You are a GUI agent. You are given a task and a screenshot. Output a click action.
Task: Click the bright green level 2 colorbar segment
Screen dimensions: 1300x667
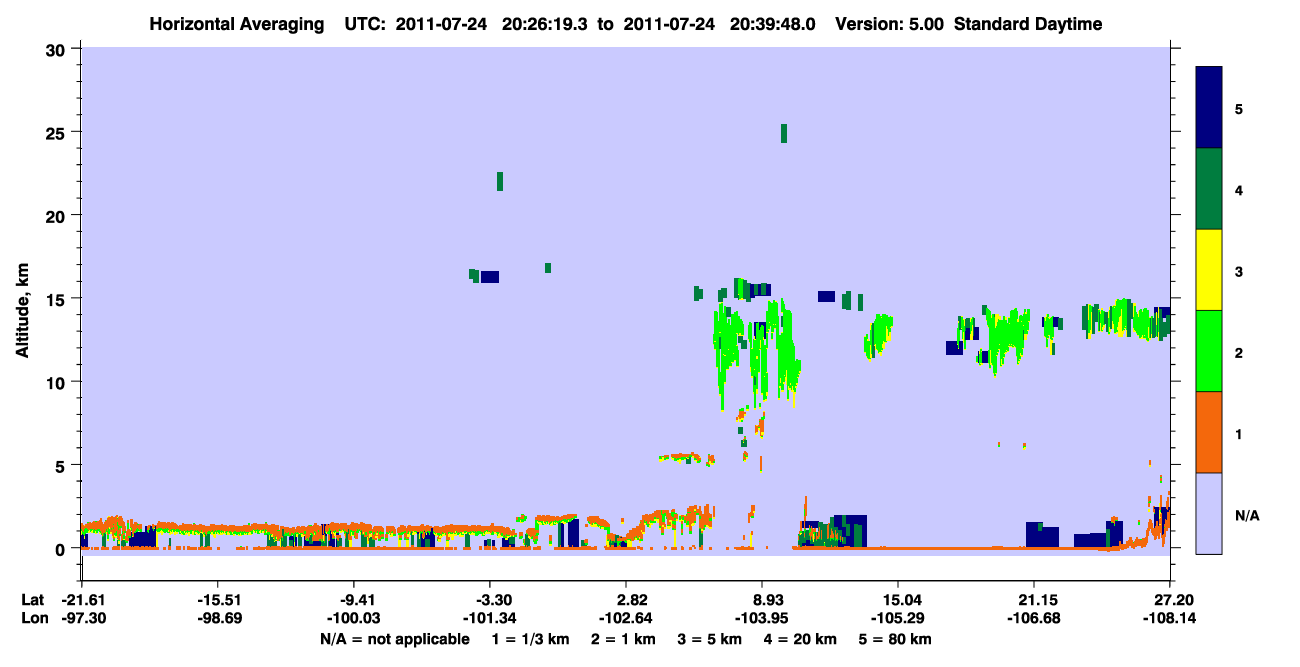pyautogui.click(x=1209, y=351)
